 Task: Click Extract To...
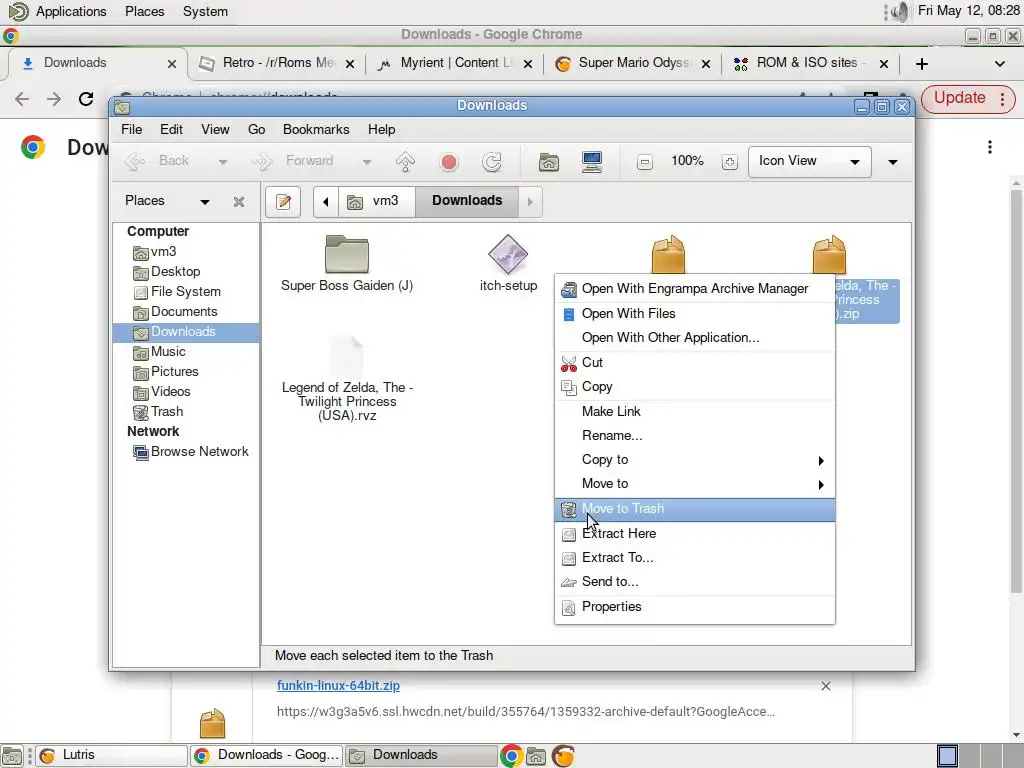[x=695, y=558]
